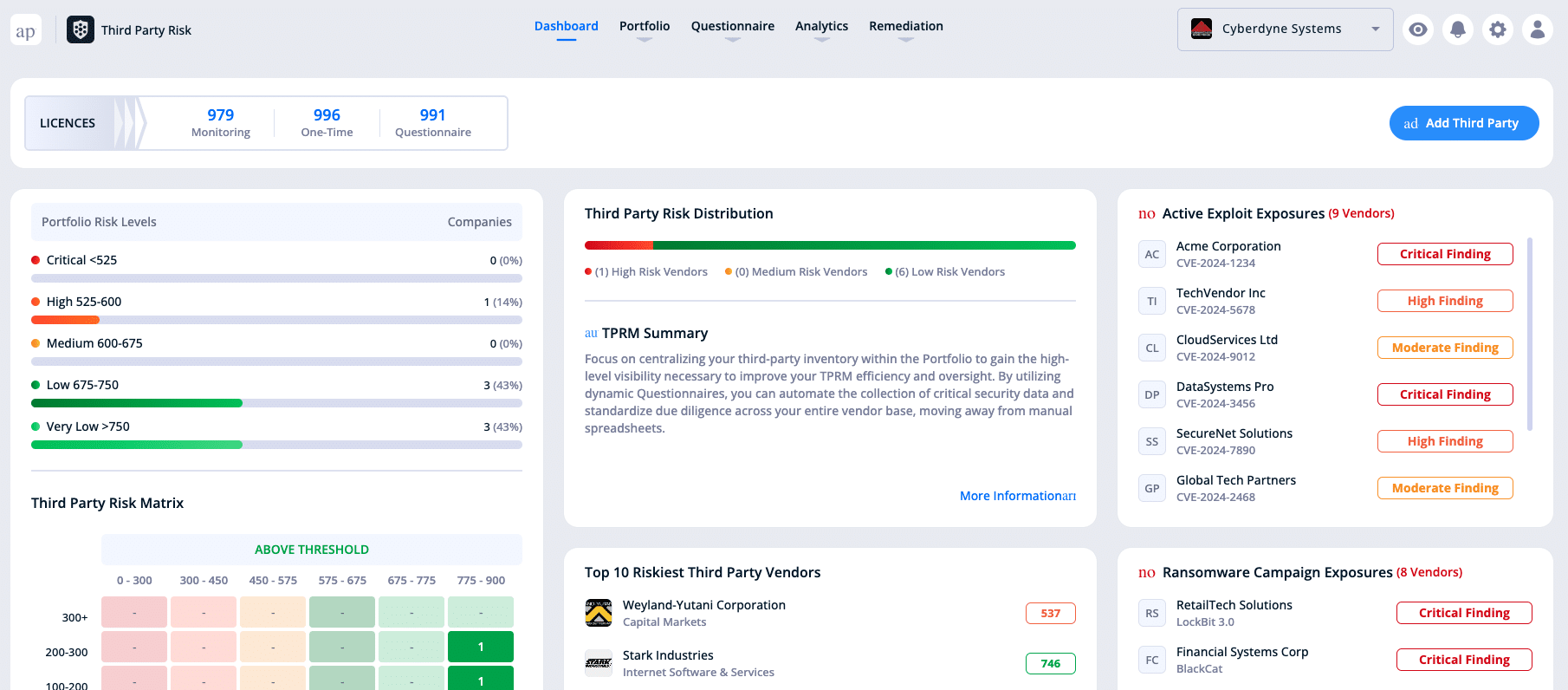The image size is (1568, 690).
Task: Click Moderate Finding for CloudServices Ltd
Action: pyautogui.click(x=1445, y=348)
